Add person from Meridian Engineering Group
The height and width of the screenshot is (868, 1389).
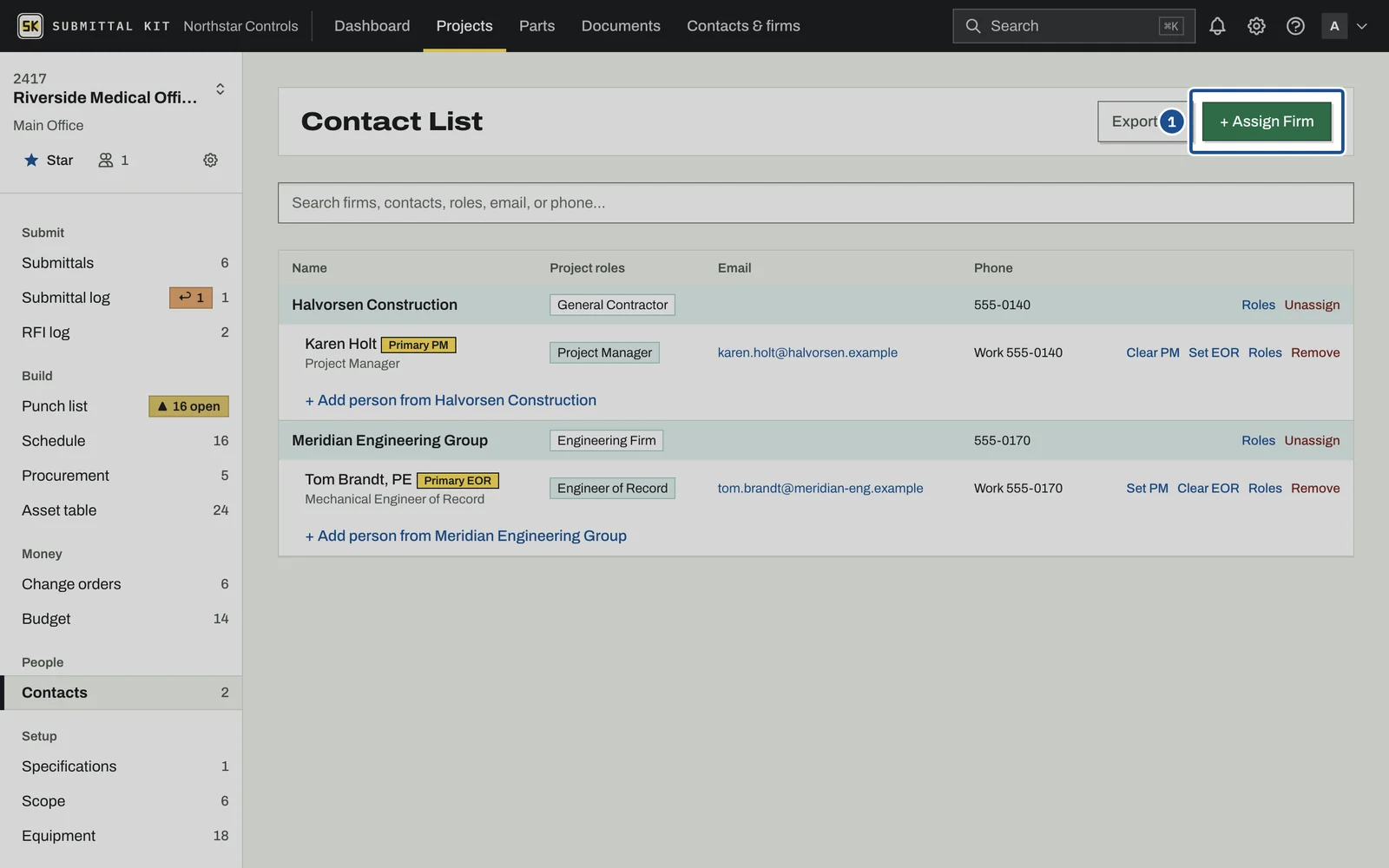(465, 536)
